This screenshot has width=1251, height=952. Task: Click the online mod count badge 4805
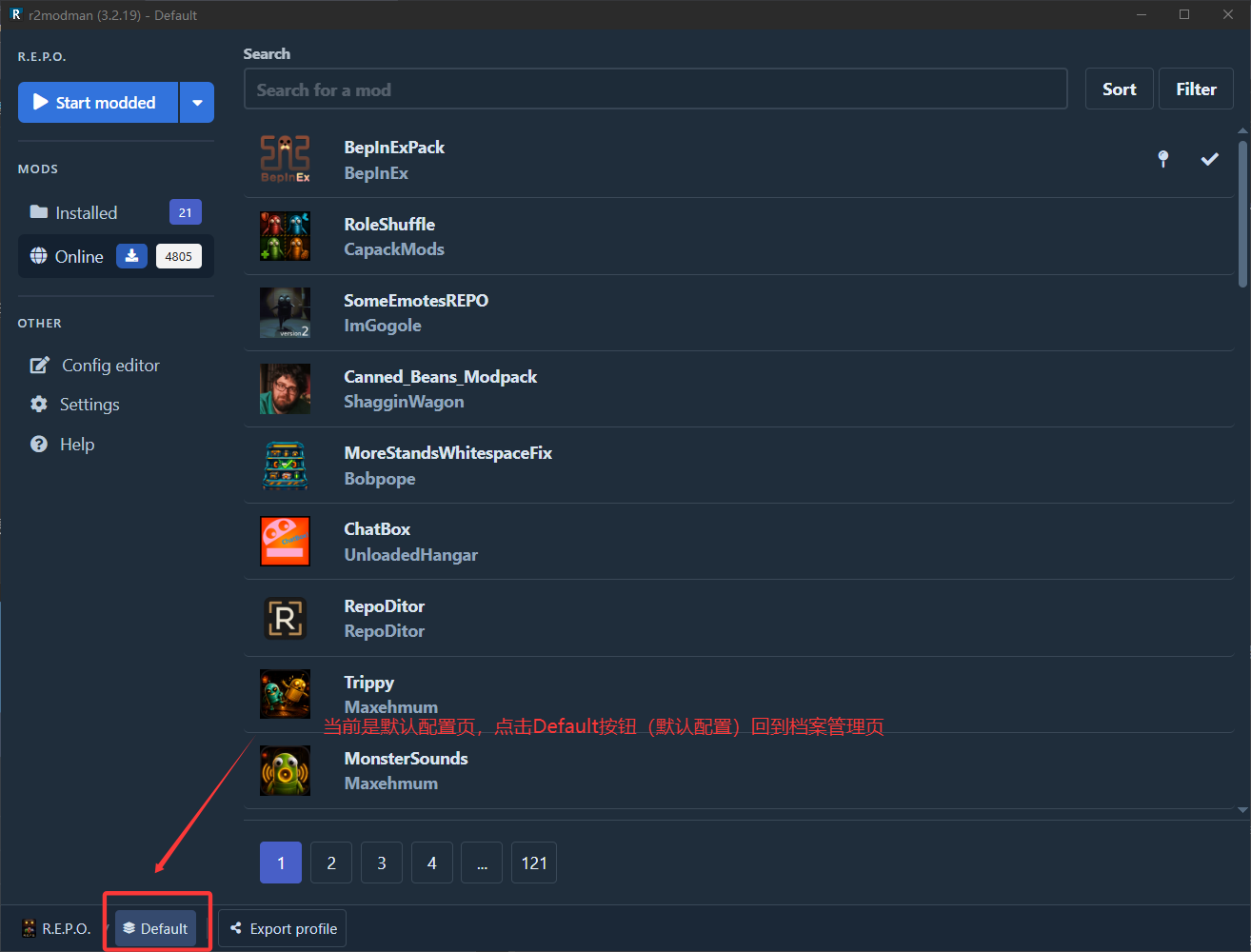pyautogui.click(x=179, y=256)
